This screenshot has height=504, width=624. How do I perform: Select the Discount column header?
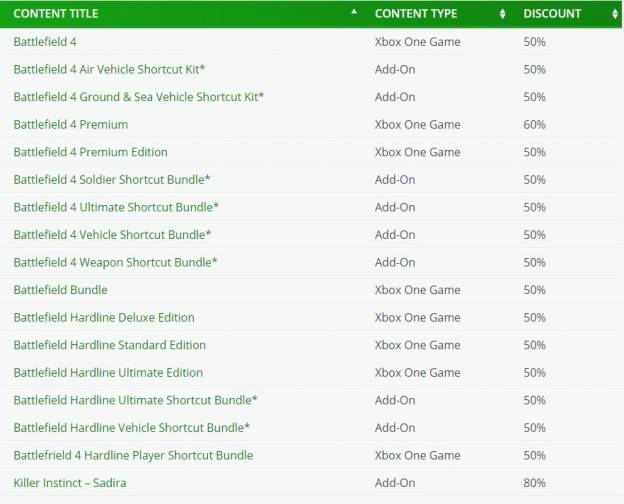coord(552,14)
